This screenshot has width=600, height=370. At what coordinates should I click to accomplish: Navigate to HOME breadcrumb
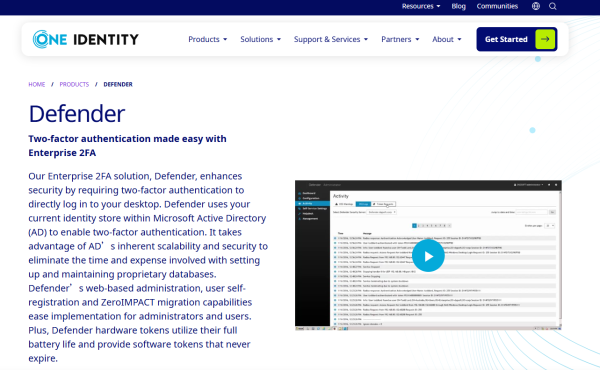[37, 84]
